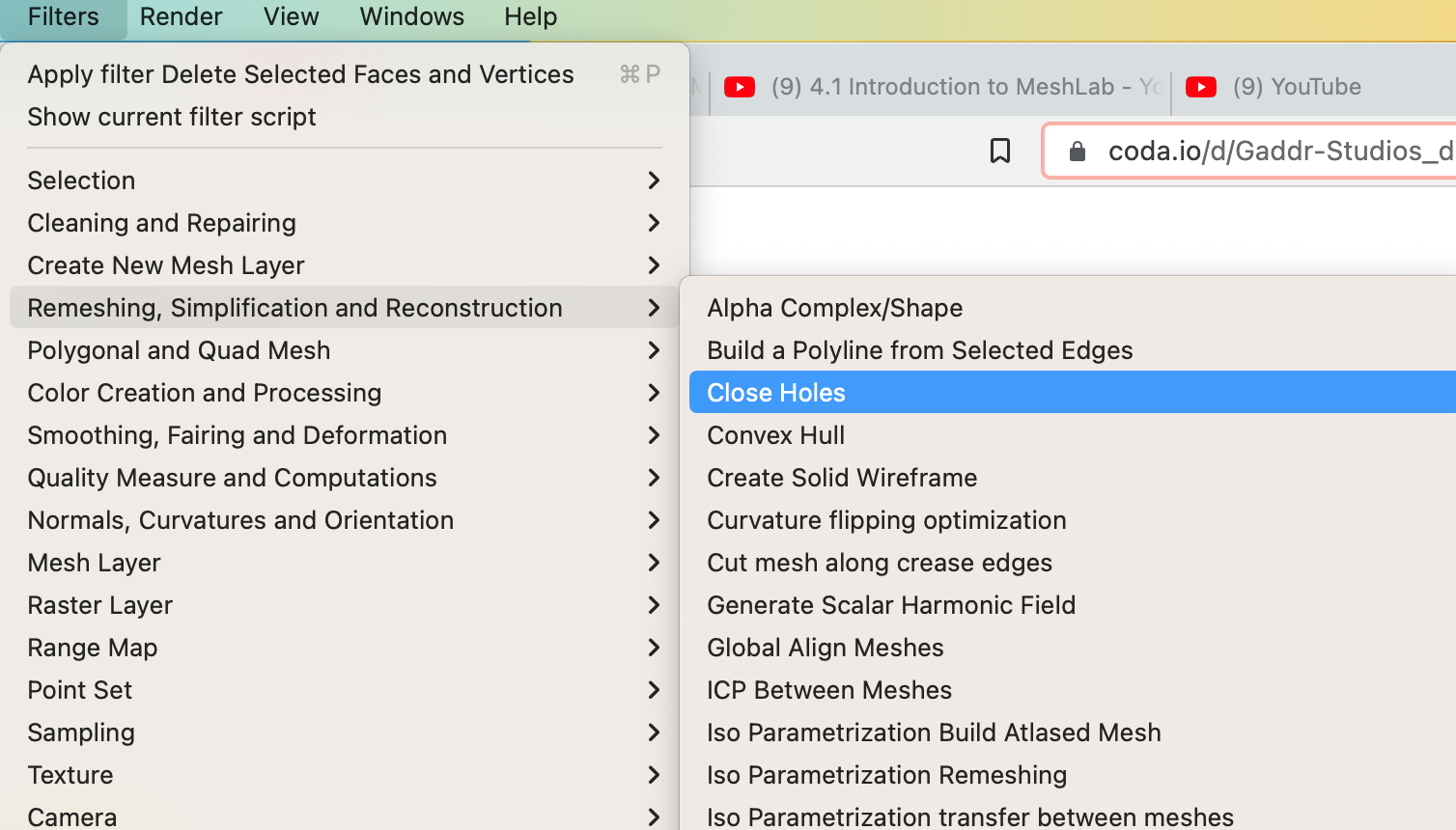Click the browser bookmark icon

pyautogui.click(x=1000, y=151)
